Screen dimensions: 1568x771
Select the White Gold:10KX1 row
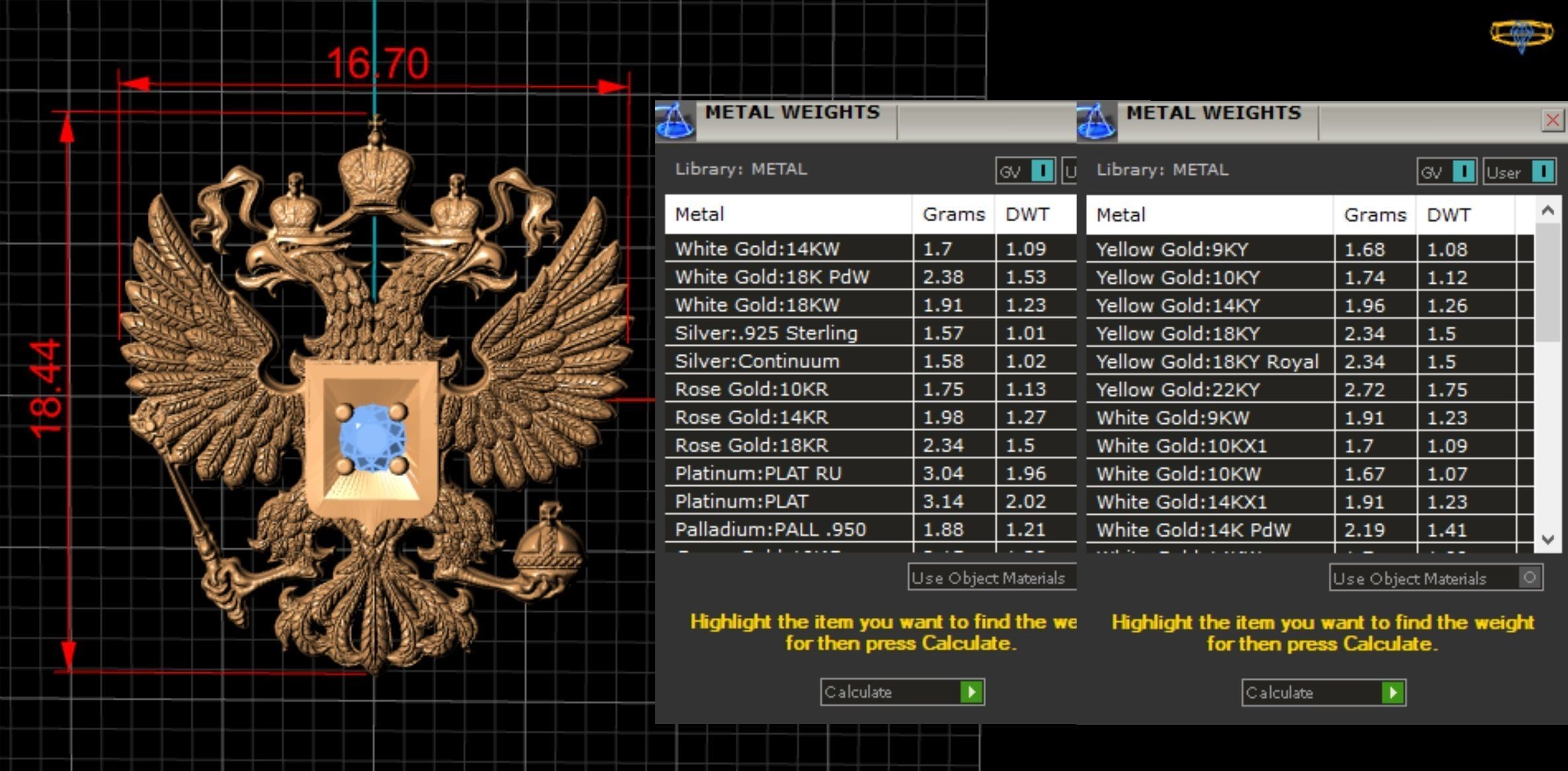pyautogui.click(x=1310, y=446)
